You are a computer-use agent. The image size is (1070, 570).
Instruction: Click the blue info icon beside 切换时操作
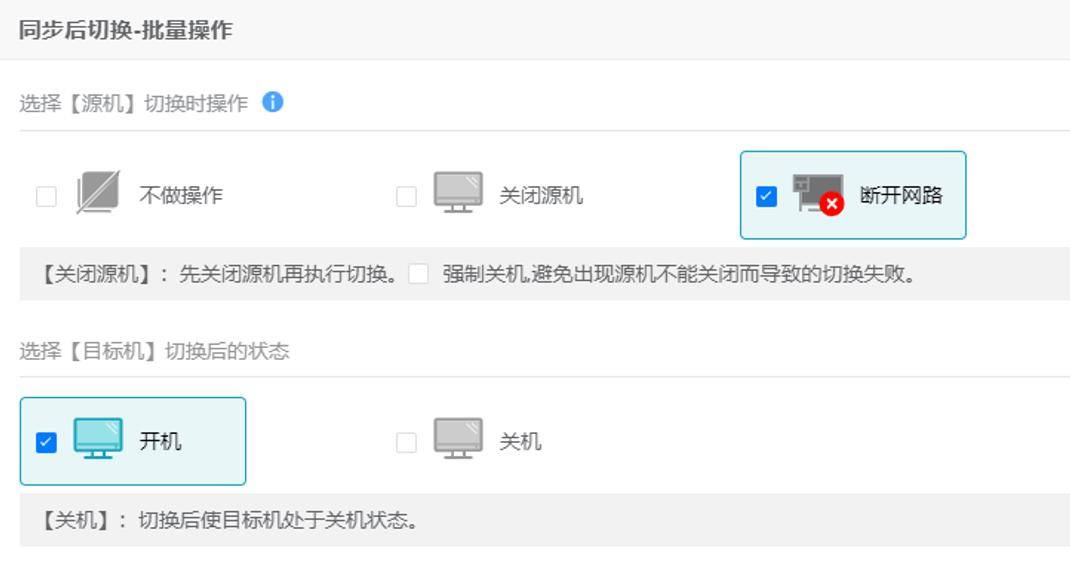pos(273,102)
